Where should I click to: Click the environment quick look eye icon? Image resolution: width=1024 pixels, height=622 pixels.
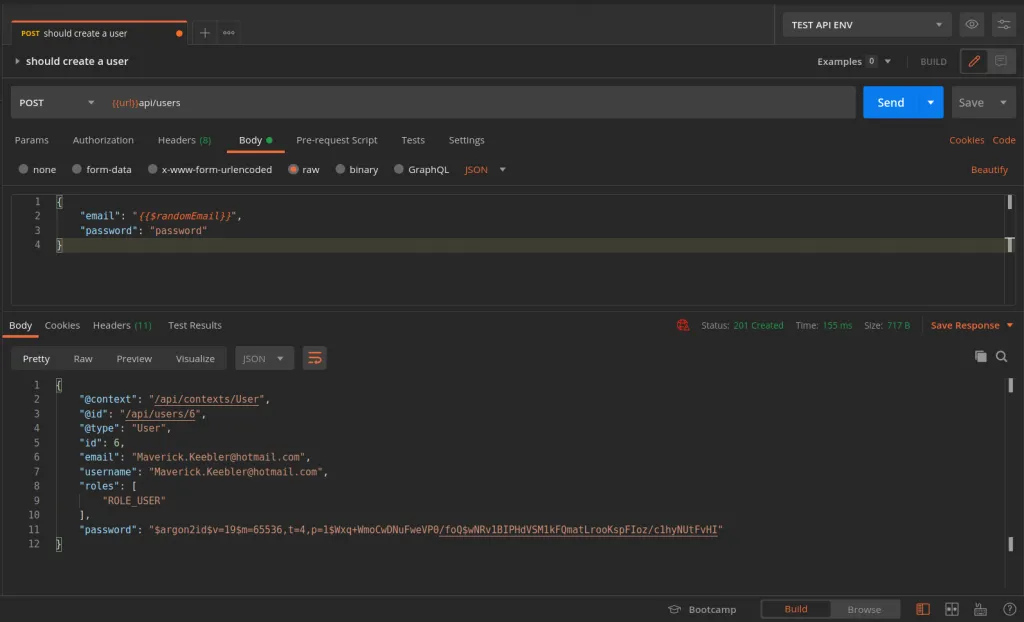[971, 25]
